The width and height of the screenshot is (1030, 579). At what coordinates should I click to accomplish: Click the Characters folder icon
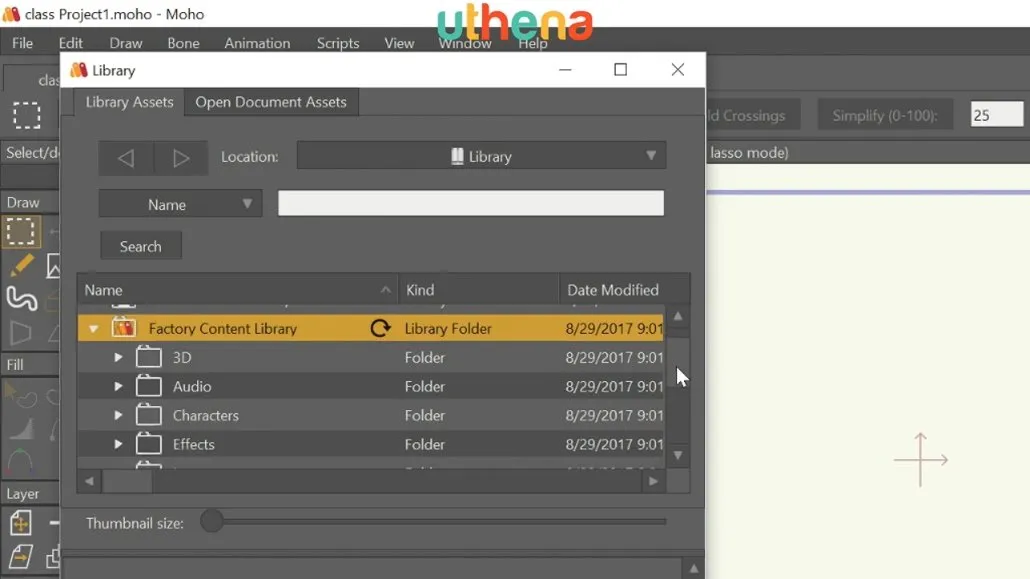[148, 415]
